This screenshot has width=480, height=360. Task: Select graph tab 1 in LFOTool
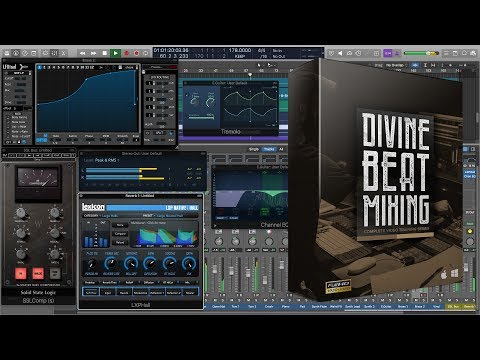[39, 67]
